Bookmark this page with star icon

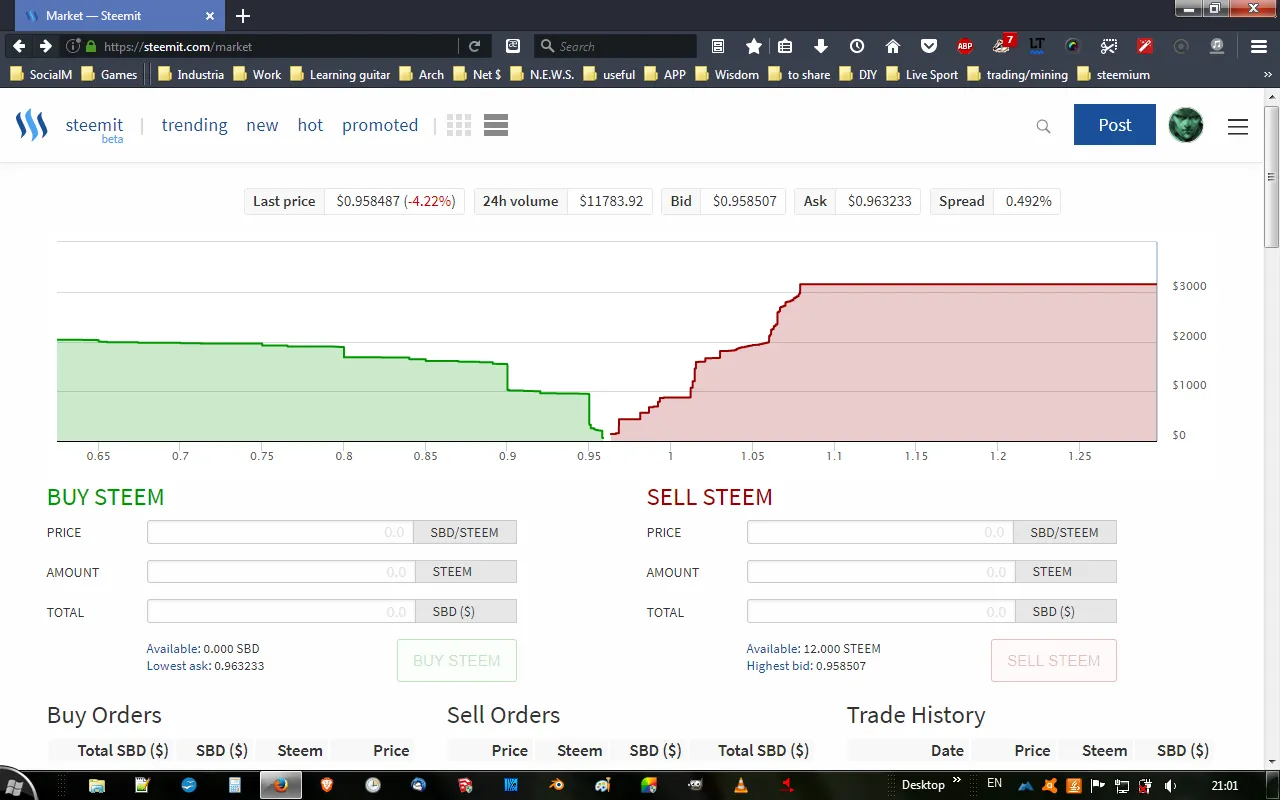coord(754,46)
